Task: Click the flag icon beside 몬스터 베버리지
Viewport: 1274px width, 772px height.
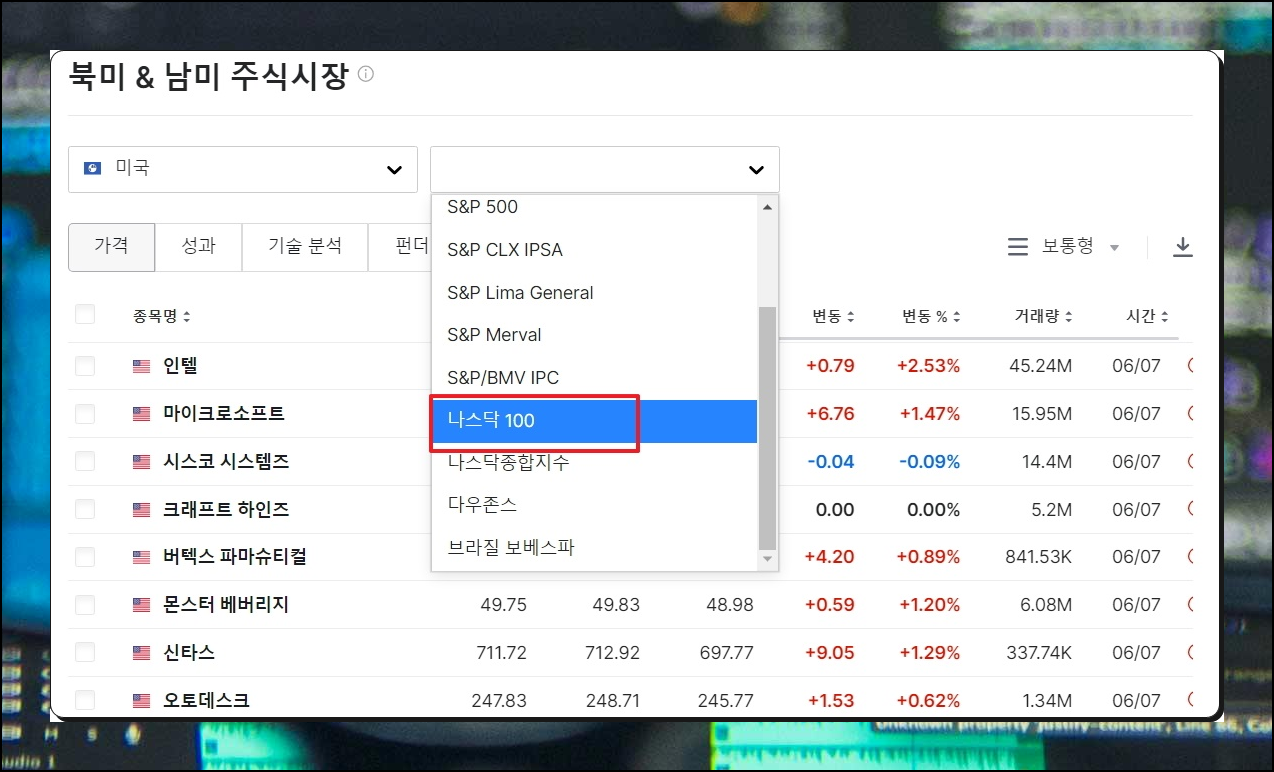Action: [x=142, y=605]
